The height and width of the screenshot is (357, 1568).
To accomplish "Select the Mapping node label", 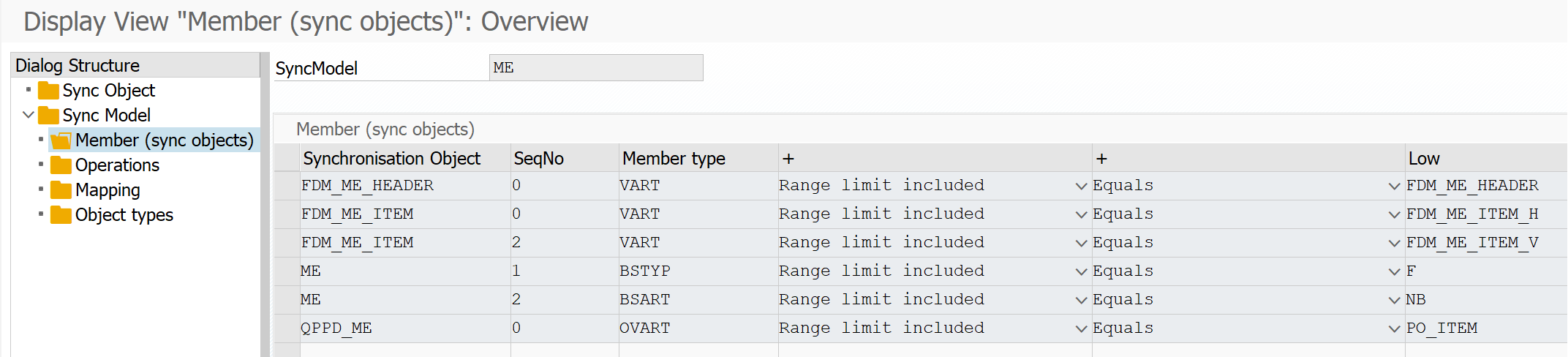I will 108,190.
